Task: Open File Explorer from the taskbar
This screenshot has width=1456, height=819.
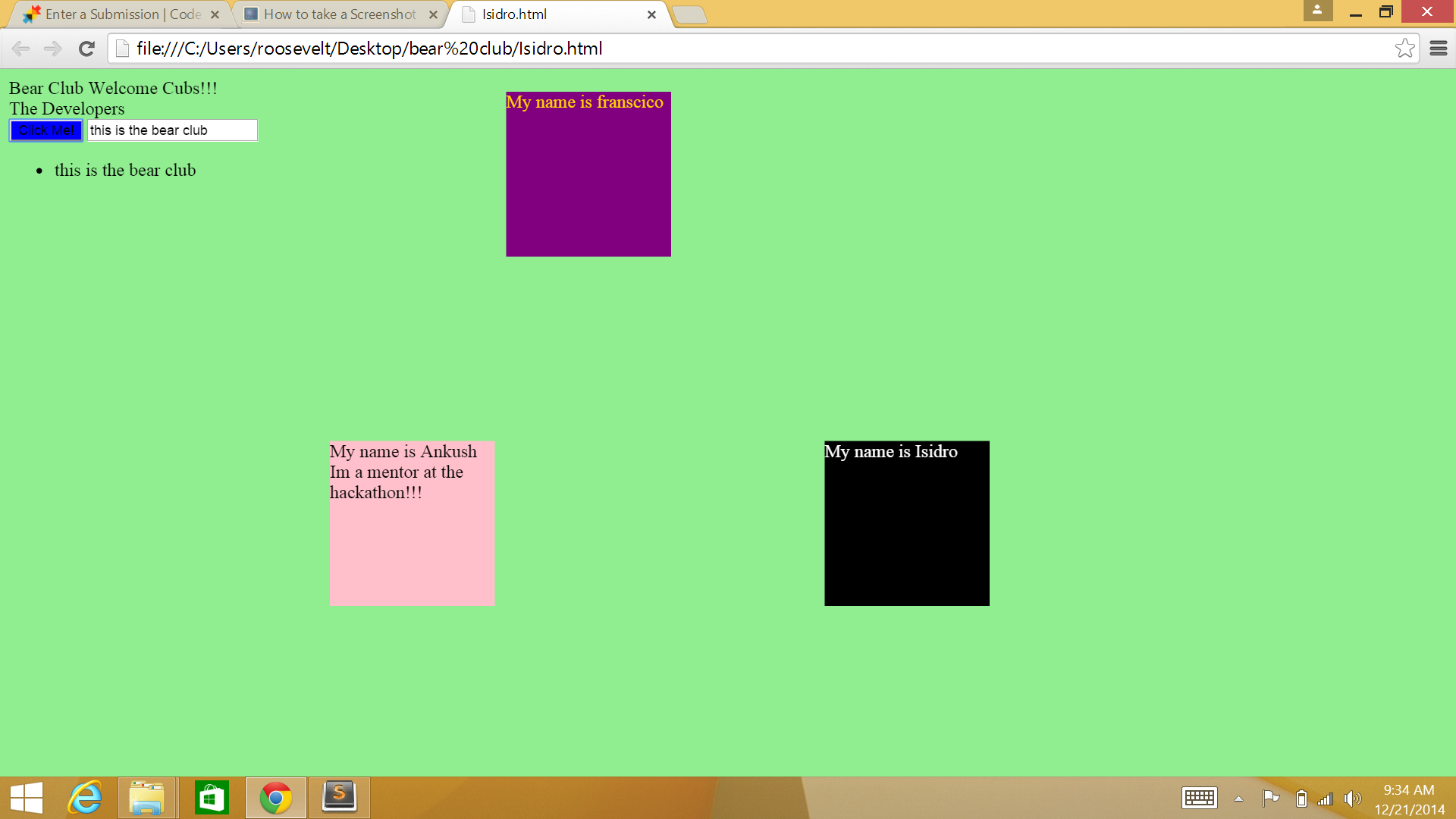Action: pyautogui.click(x=146, y=798)
